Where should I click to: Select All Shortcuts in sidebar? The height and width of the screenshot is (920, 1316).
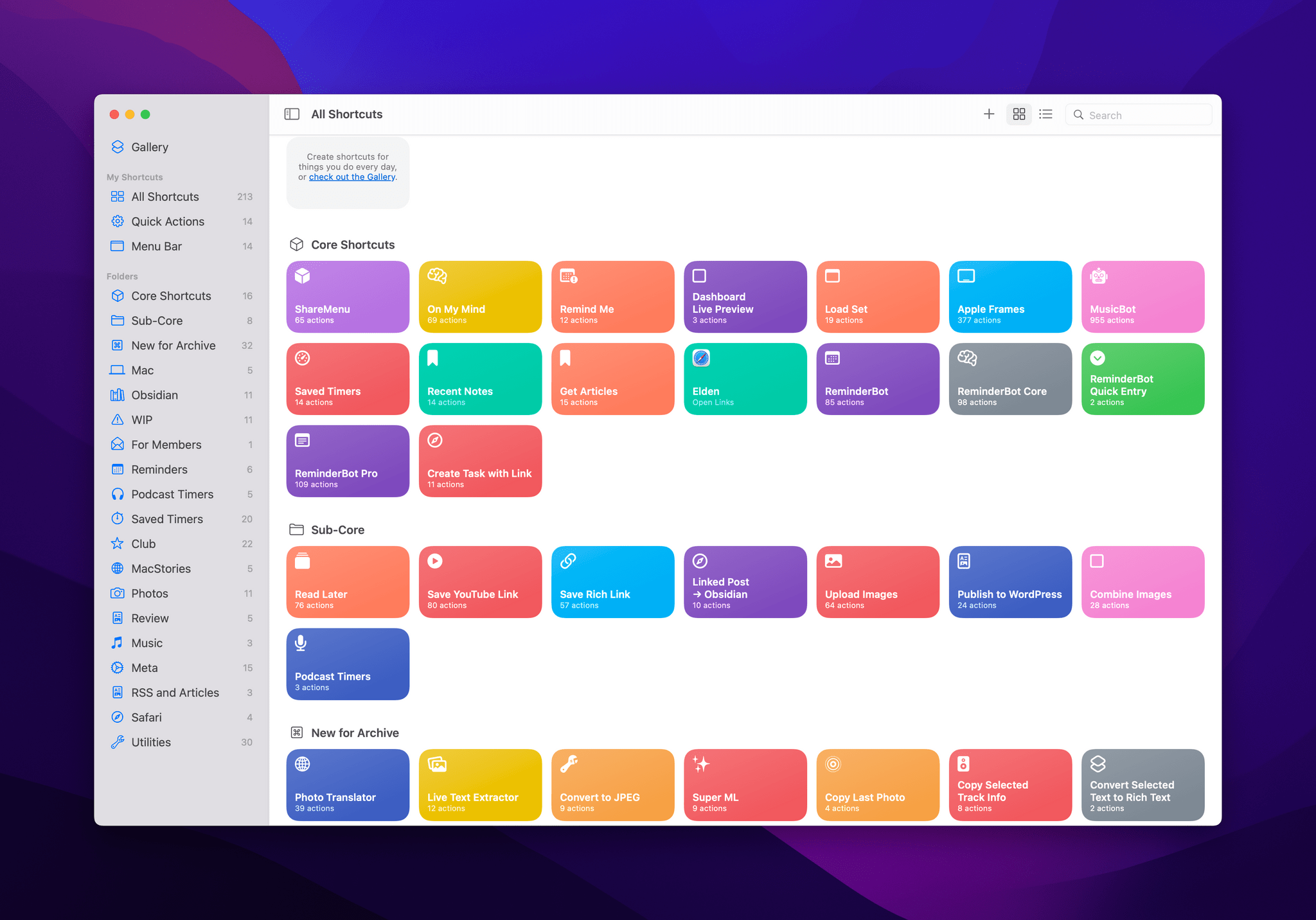[165, 196]
